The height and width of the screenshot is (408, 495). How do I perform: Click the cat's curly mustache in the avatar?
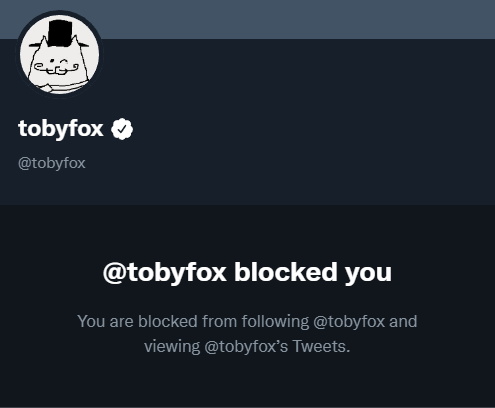point(56,69)
